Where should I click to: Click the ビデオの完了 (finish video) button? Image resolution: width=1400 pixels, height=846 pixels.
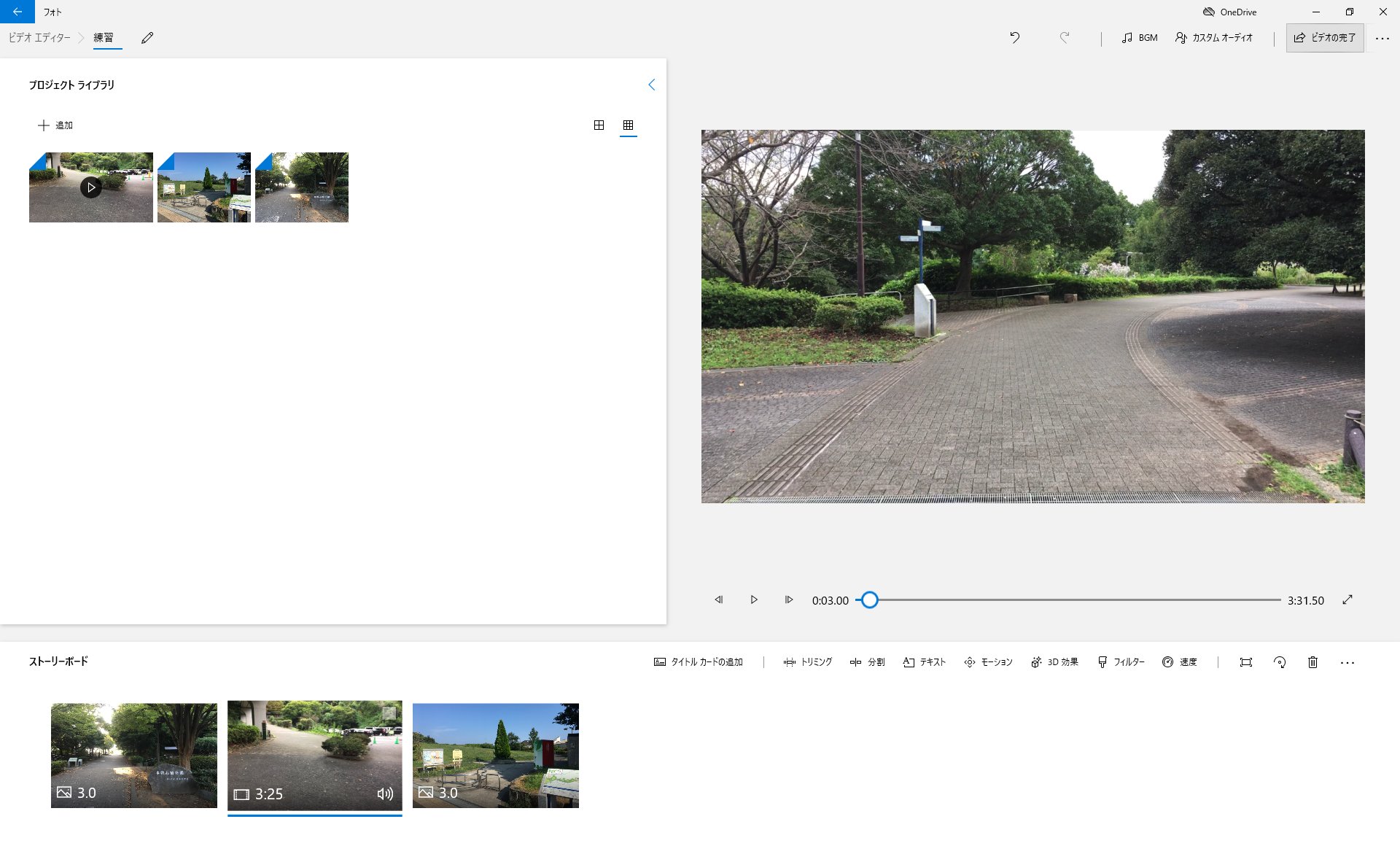coord(1325,38)
